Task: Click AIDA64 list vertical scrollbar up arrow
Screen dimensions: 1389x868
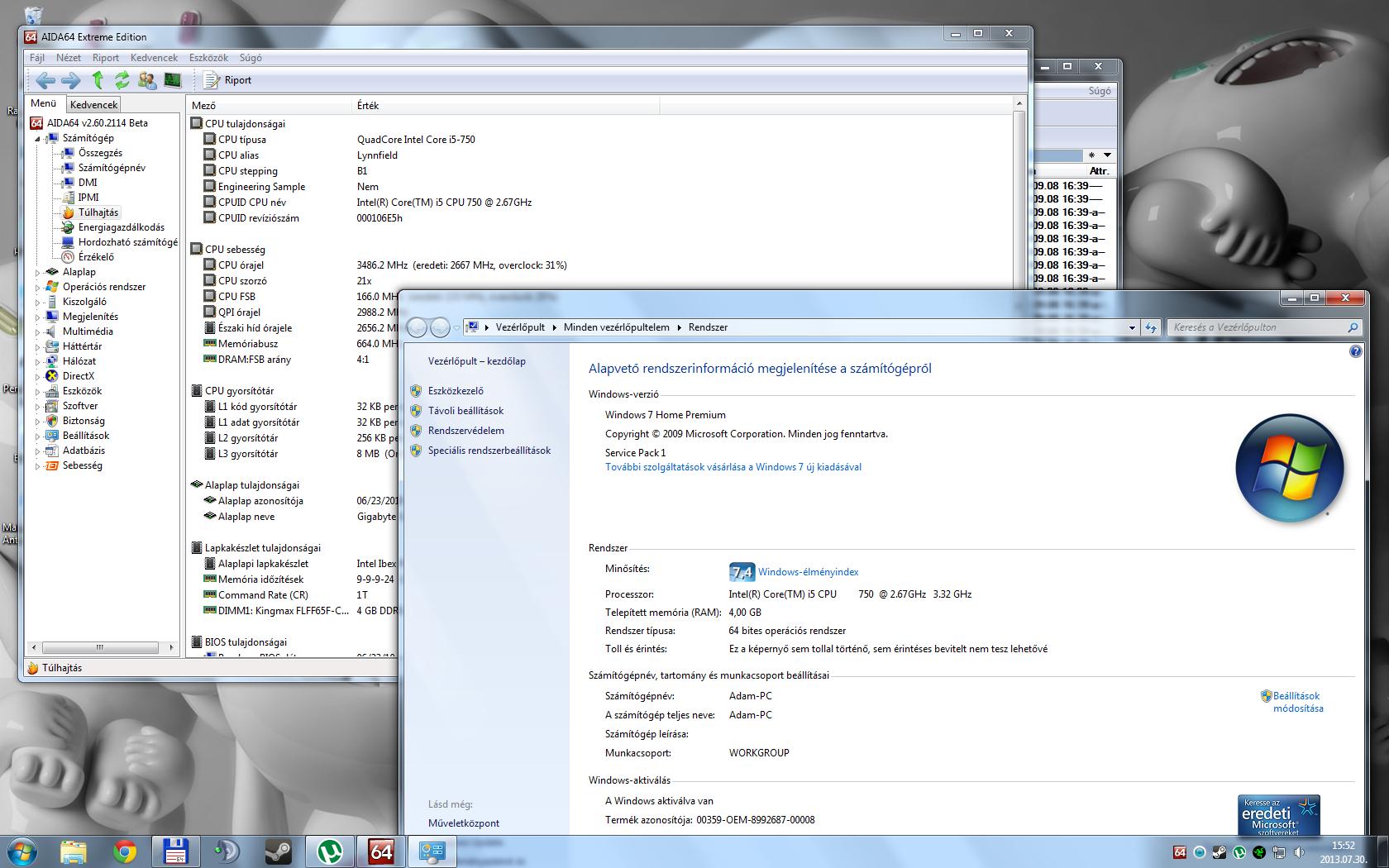Action: point(1019,104)
